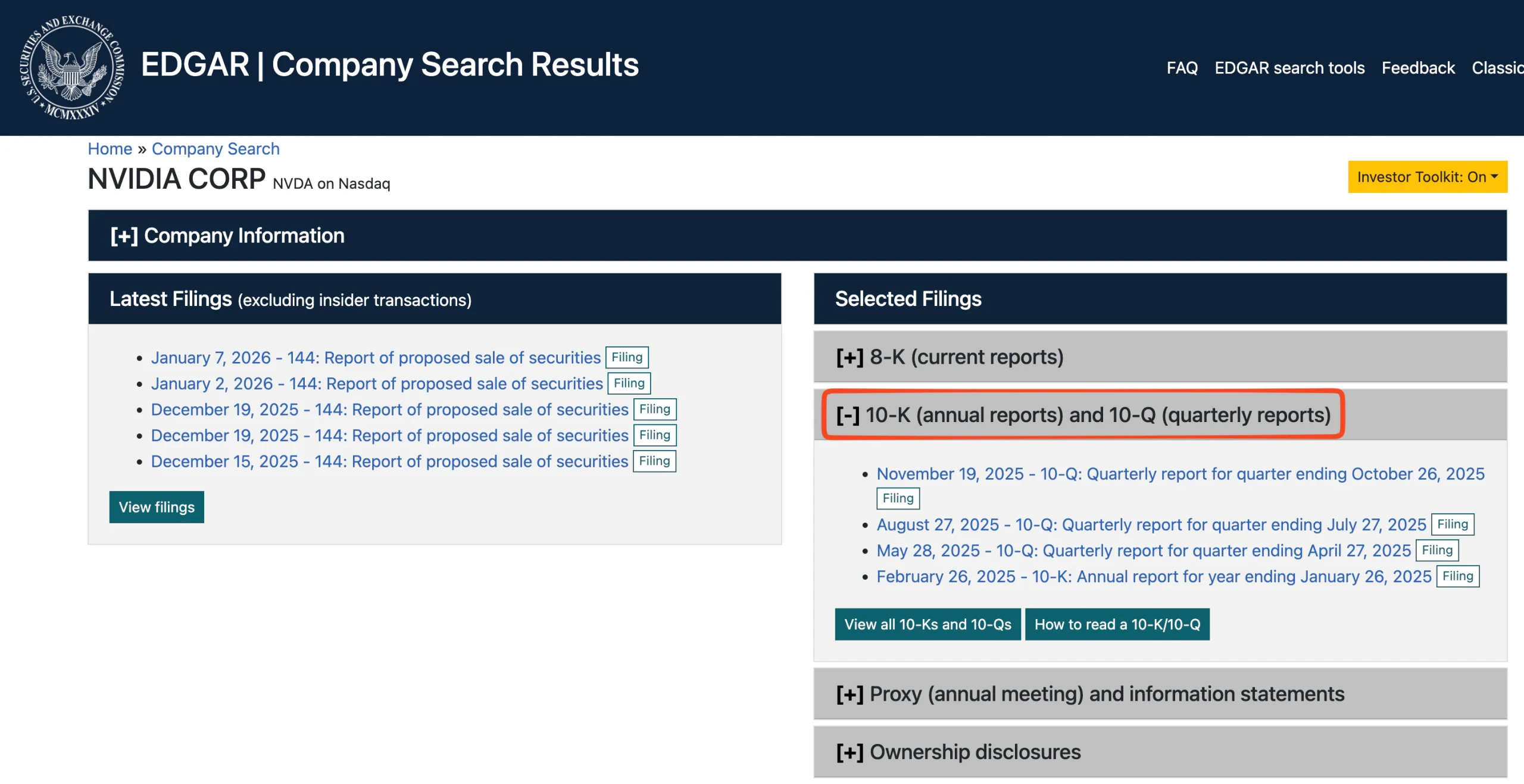Click Filing badge for August 27 10-Q

1452,524
